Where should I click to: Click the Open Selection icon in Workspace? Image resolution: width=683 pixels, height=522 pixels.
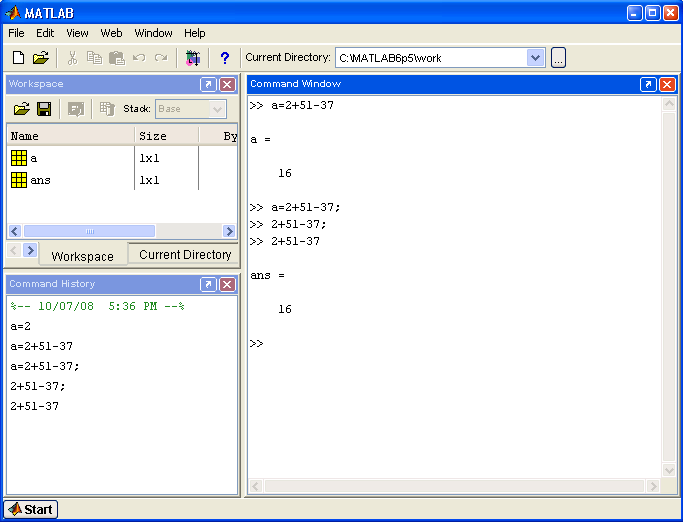coord(76,109)
